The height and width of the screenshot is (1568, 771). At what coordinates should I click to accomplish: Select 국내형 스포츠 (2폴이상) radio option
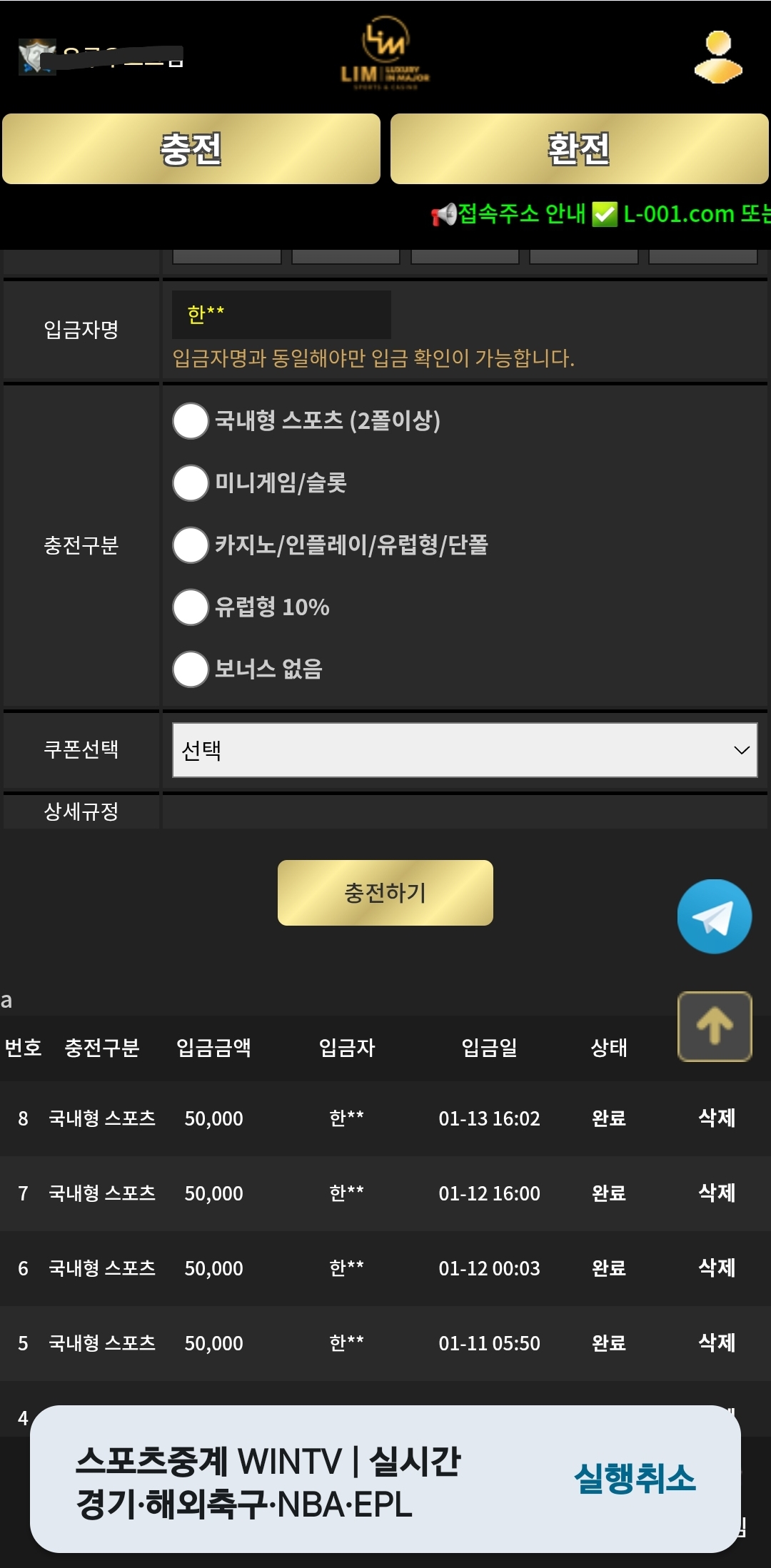tap(191, 421)
